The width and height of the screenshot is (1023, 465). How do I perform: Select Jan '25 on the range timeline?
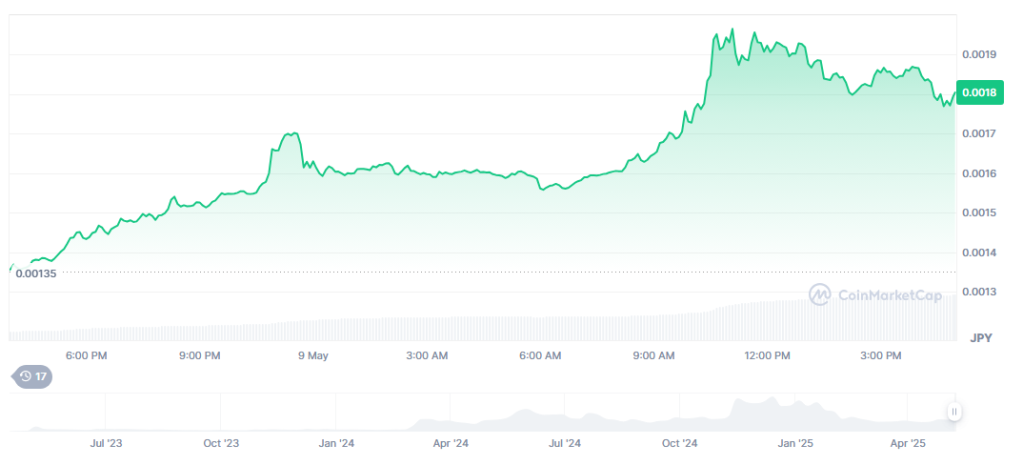[796, 442]
